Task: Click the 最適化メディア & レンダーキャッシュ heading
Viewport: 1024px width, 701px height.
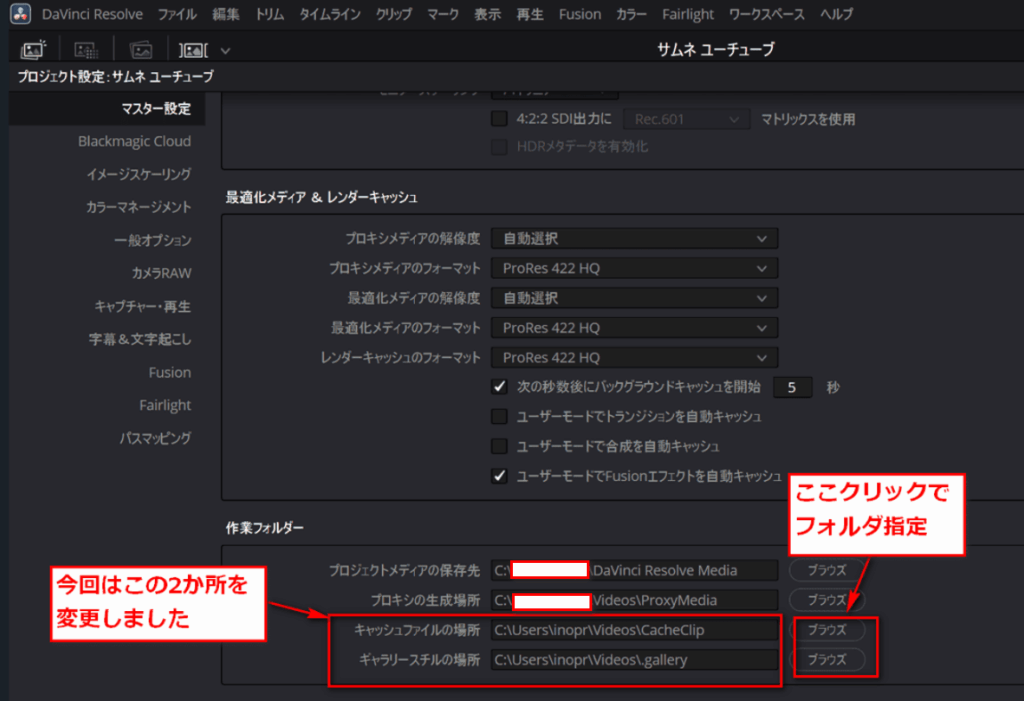Action: click(321, 197)
